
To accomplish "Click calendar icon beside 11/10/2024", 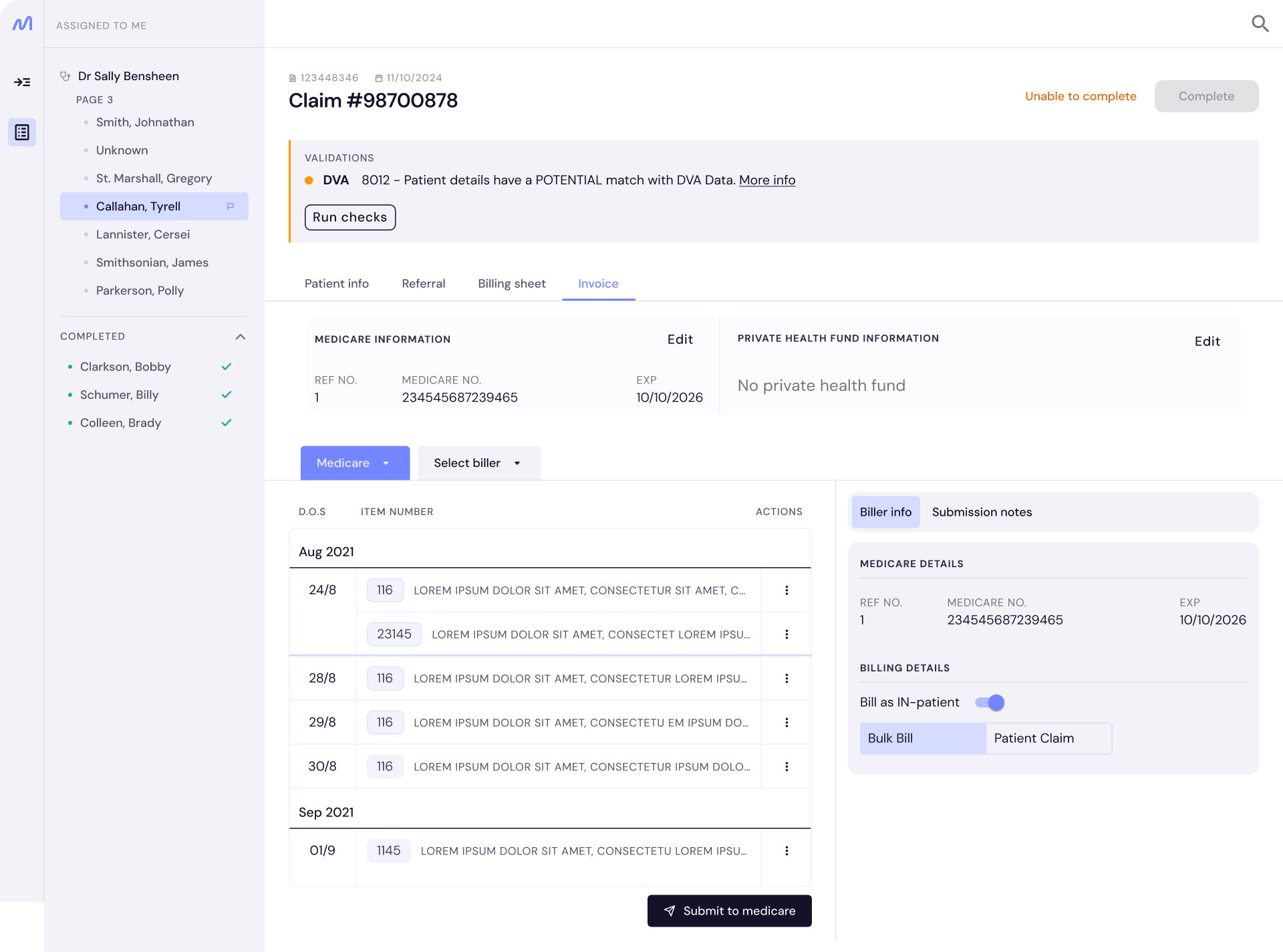I will click(x=379, y=78).
